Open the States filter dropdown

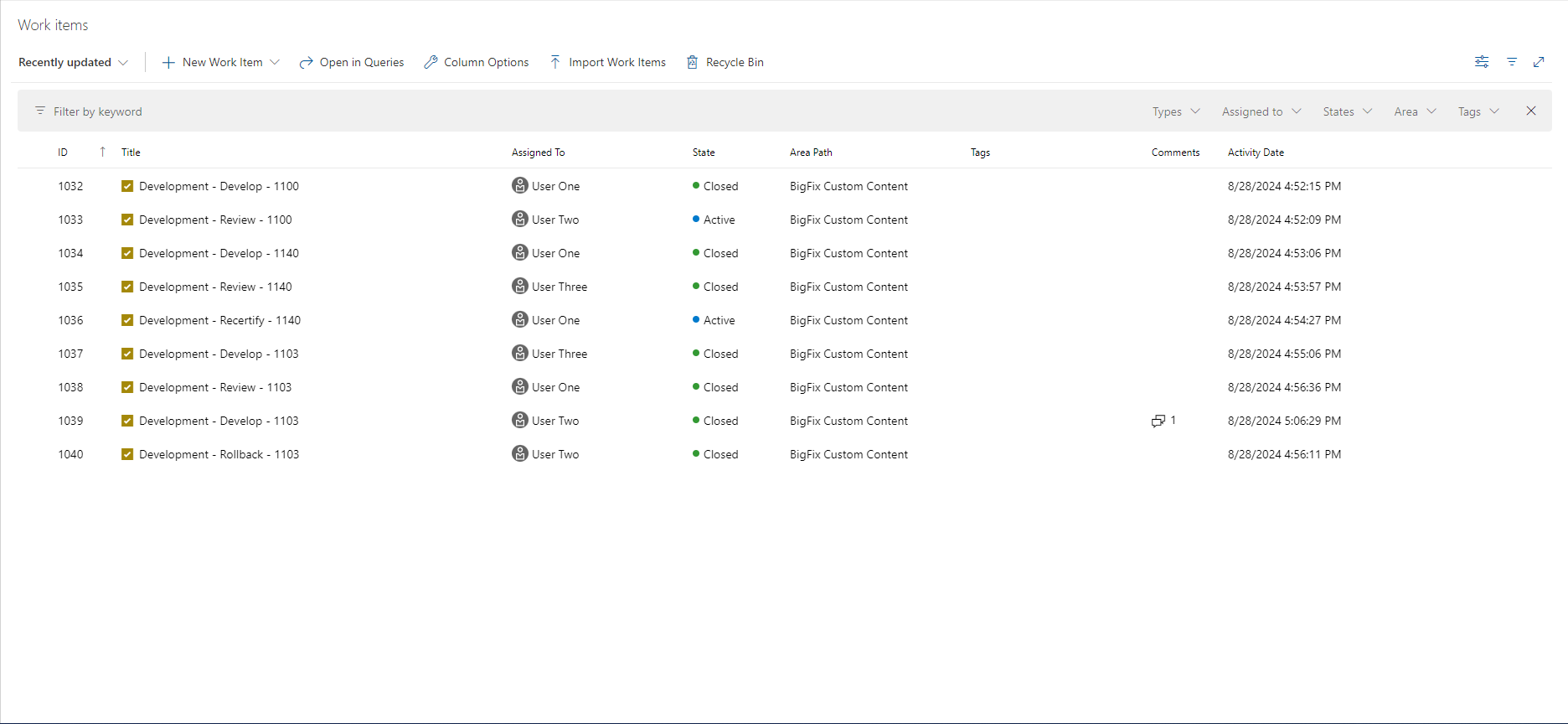point(1348,111)
